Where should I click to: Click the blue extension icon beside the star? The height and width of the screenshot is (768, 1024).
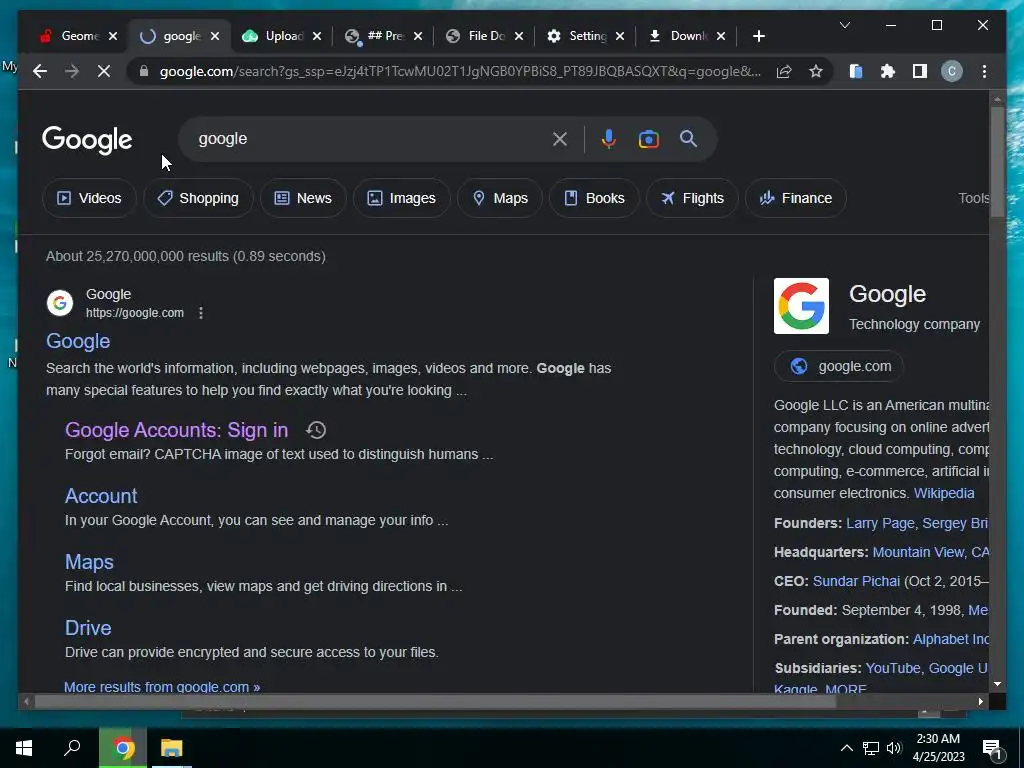click(856, 71)
